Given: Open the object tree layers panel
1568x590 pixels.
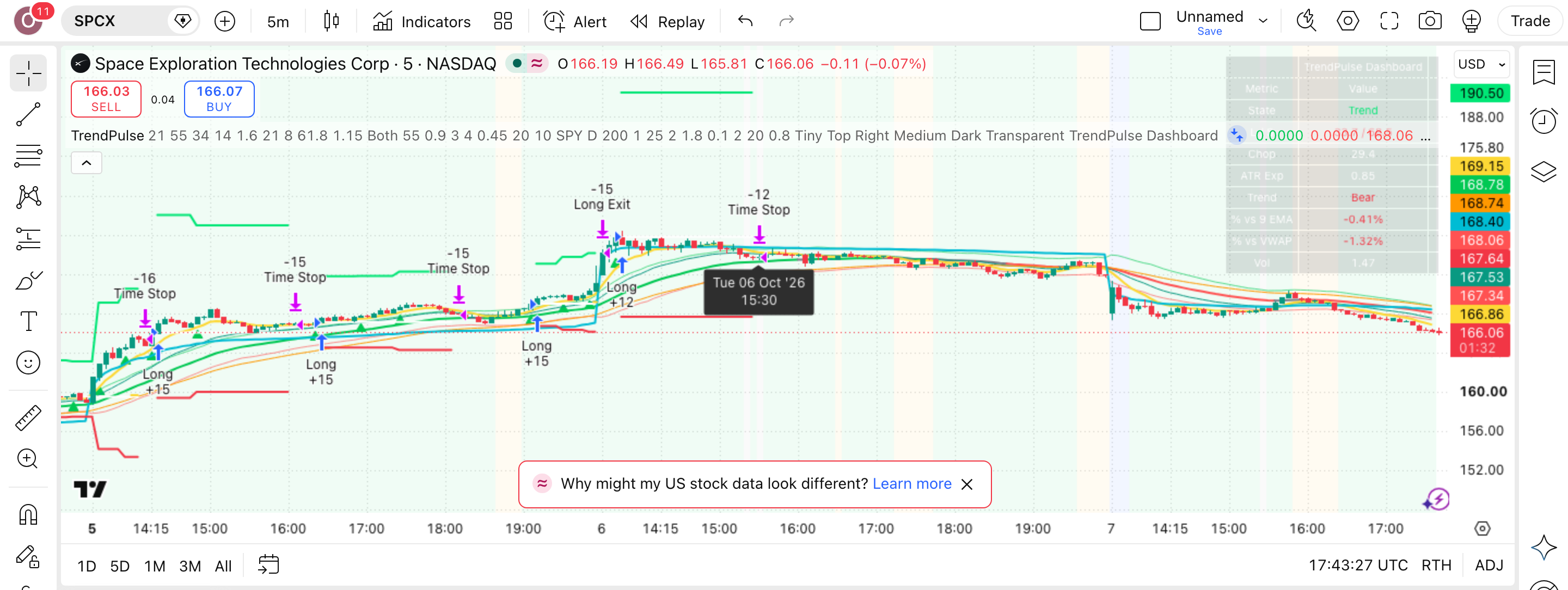Looking at the screenshot, I should pyautogui.click(x=1543, y=172).
